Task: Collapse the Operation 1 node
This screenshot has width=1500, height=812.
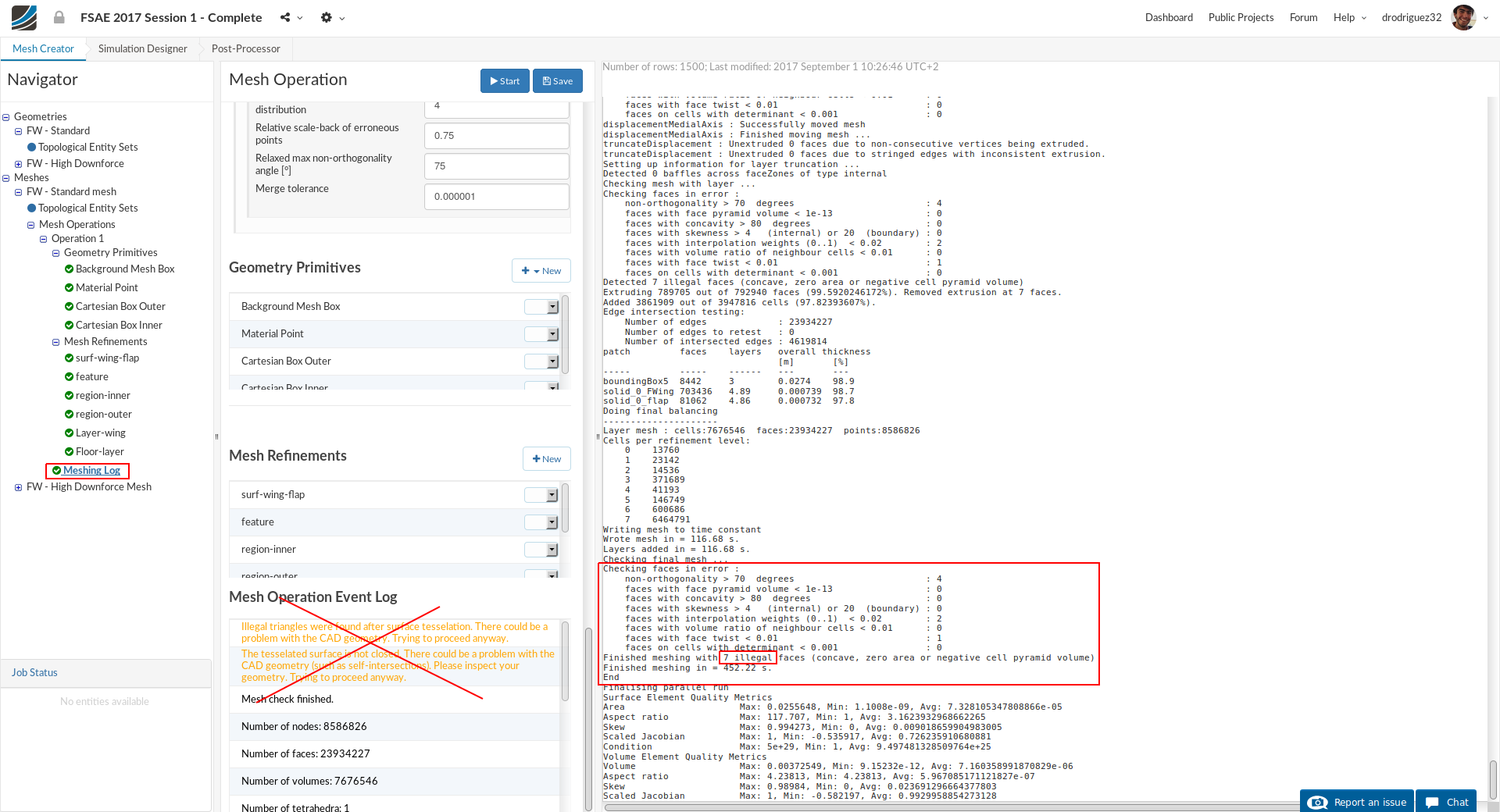Action: click(44, 239)
